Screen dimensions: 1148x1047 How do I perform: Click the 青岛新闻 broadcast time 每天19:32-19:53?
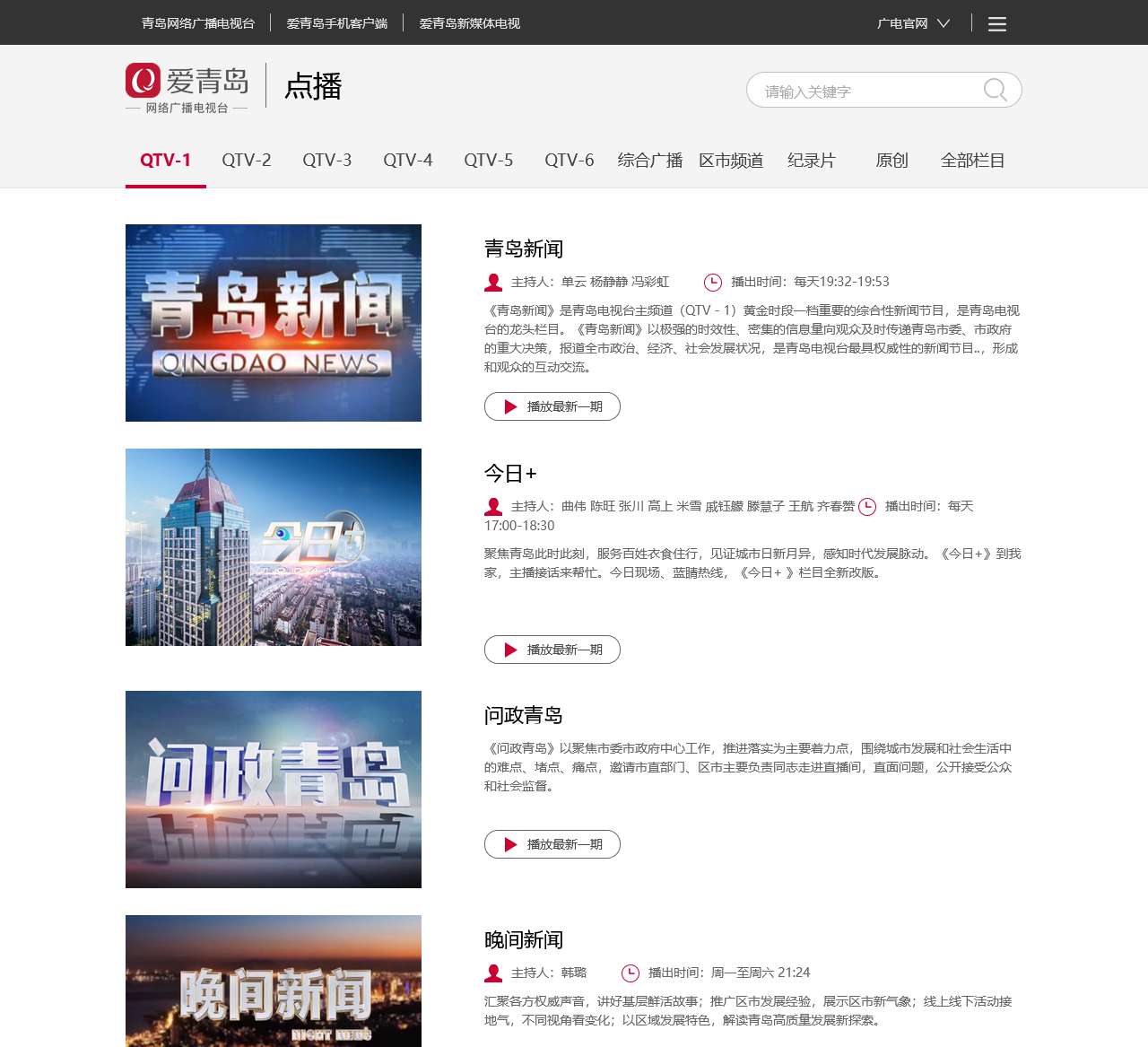pyautogui.click(x=841, y=282)
